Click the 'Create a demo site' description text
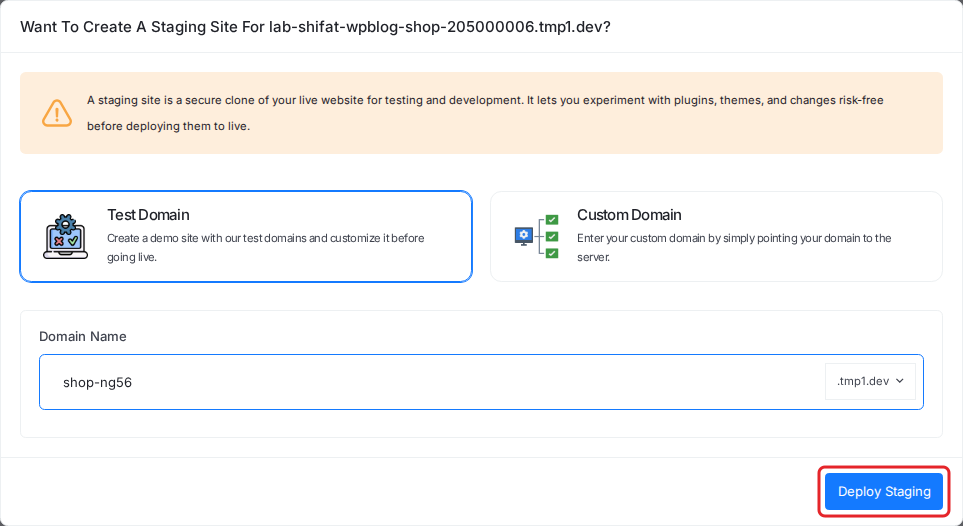The width and height of the screenshot is (963, 526). pyautogui.click(x=266, y=247)
